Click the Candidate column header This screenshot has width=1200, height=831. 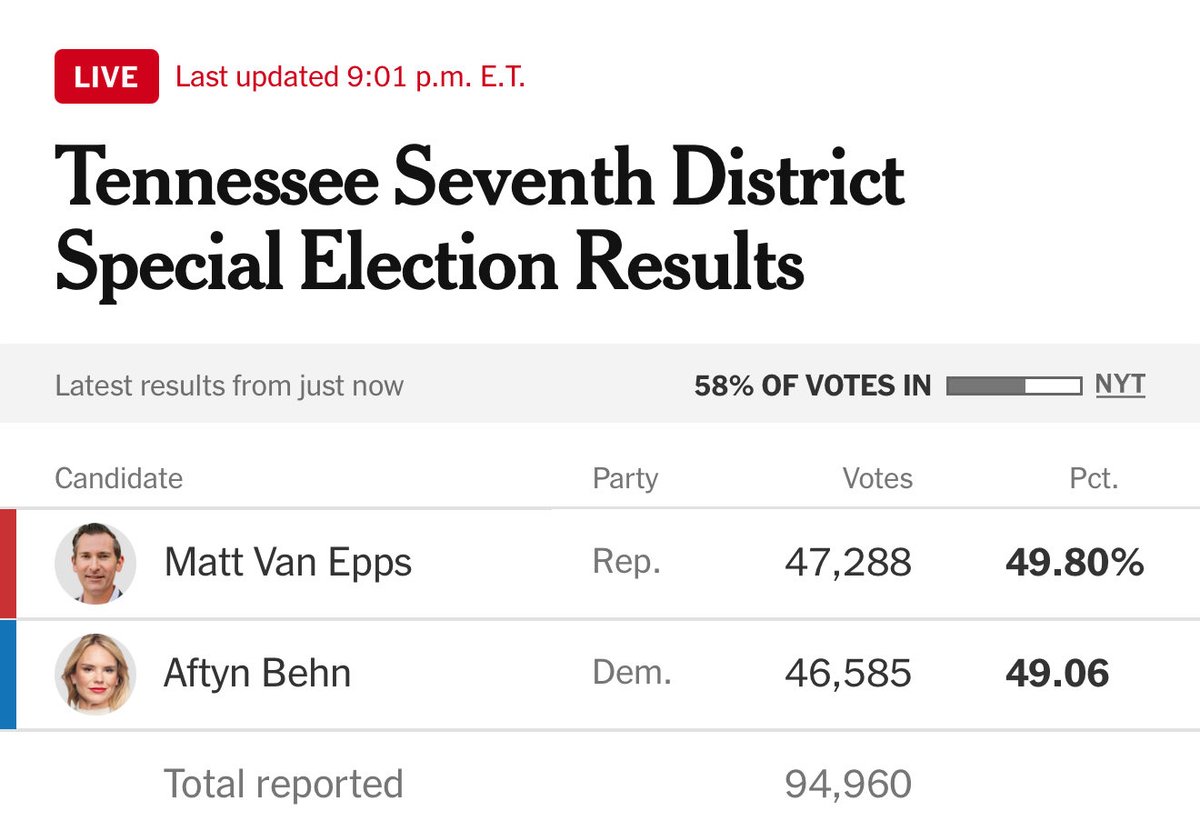tap(118, 478)
